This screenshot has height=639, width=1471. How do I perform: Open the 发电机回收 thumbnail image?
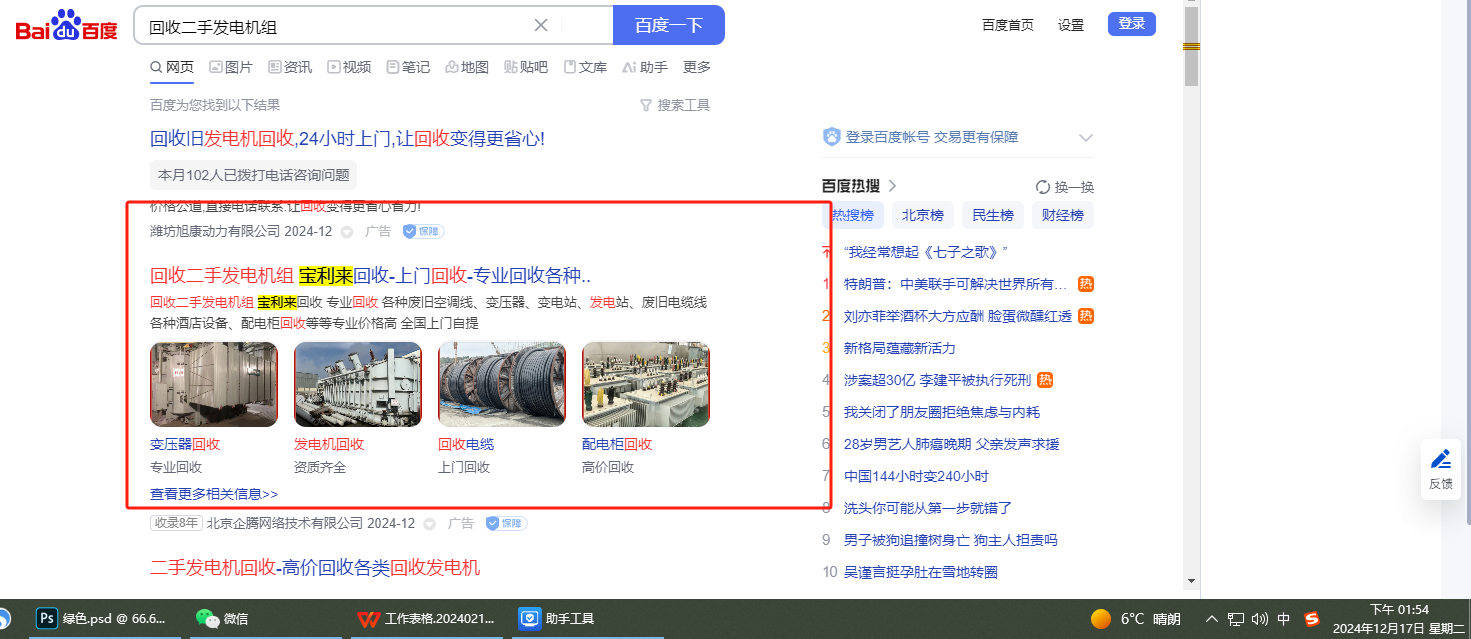pos(358,385)
